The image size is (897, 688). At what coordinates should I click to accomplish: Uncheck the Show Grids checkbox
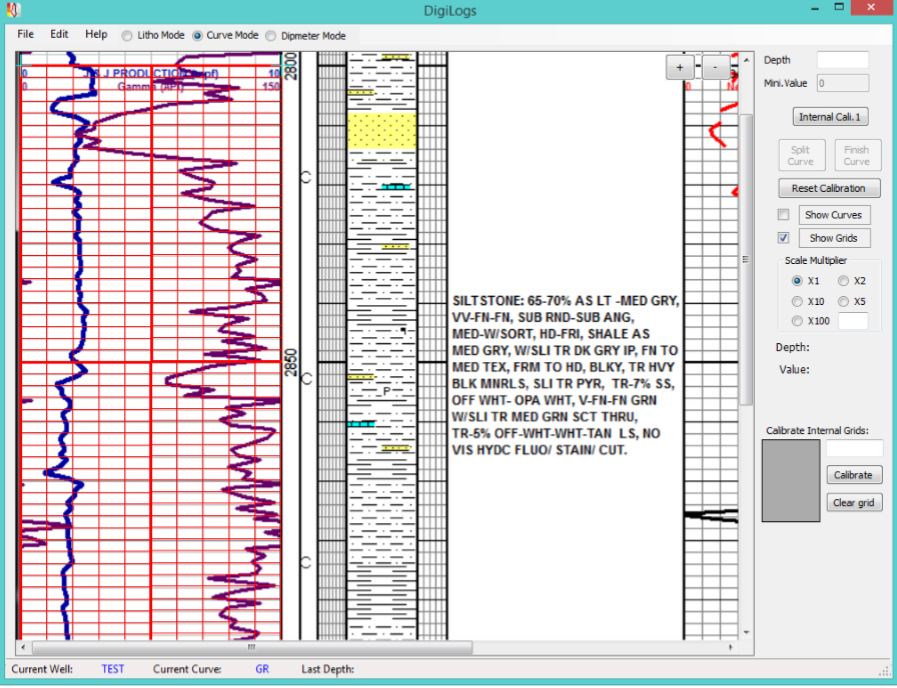coord(784,238)
